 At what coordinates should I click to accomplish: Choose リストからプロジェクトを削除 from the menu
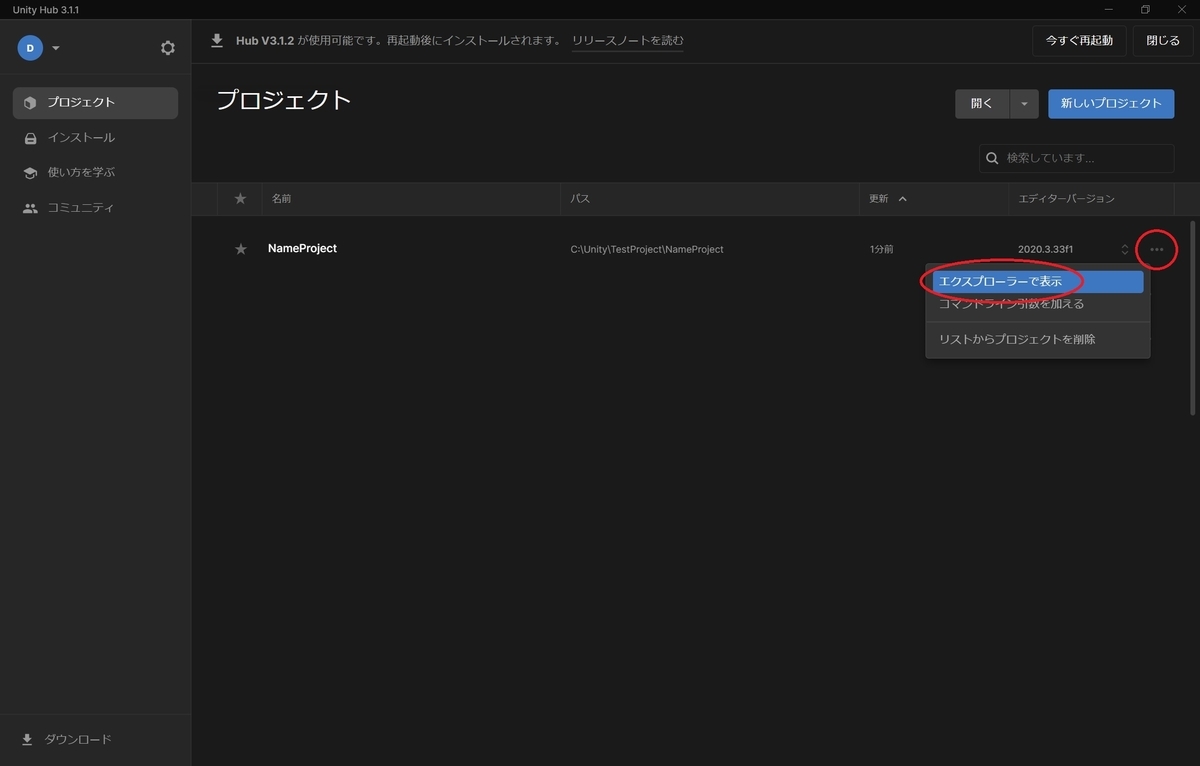1038,339
